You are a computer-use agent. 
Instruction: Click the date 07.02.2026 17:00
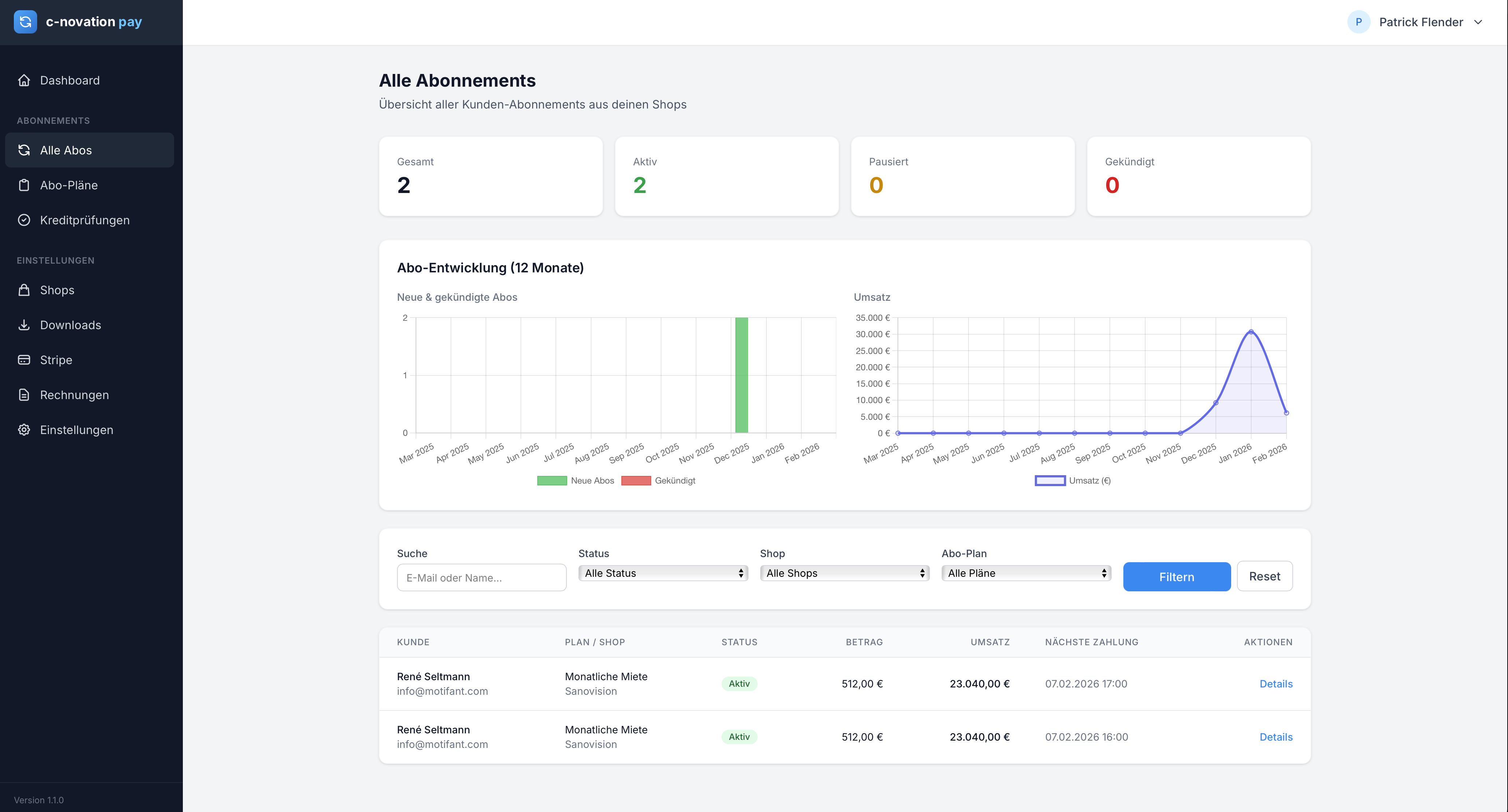pos(1086,684)
